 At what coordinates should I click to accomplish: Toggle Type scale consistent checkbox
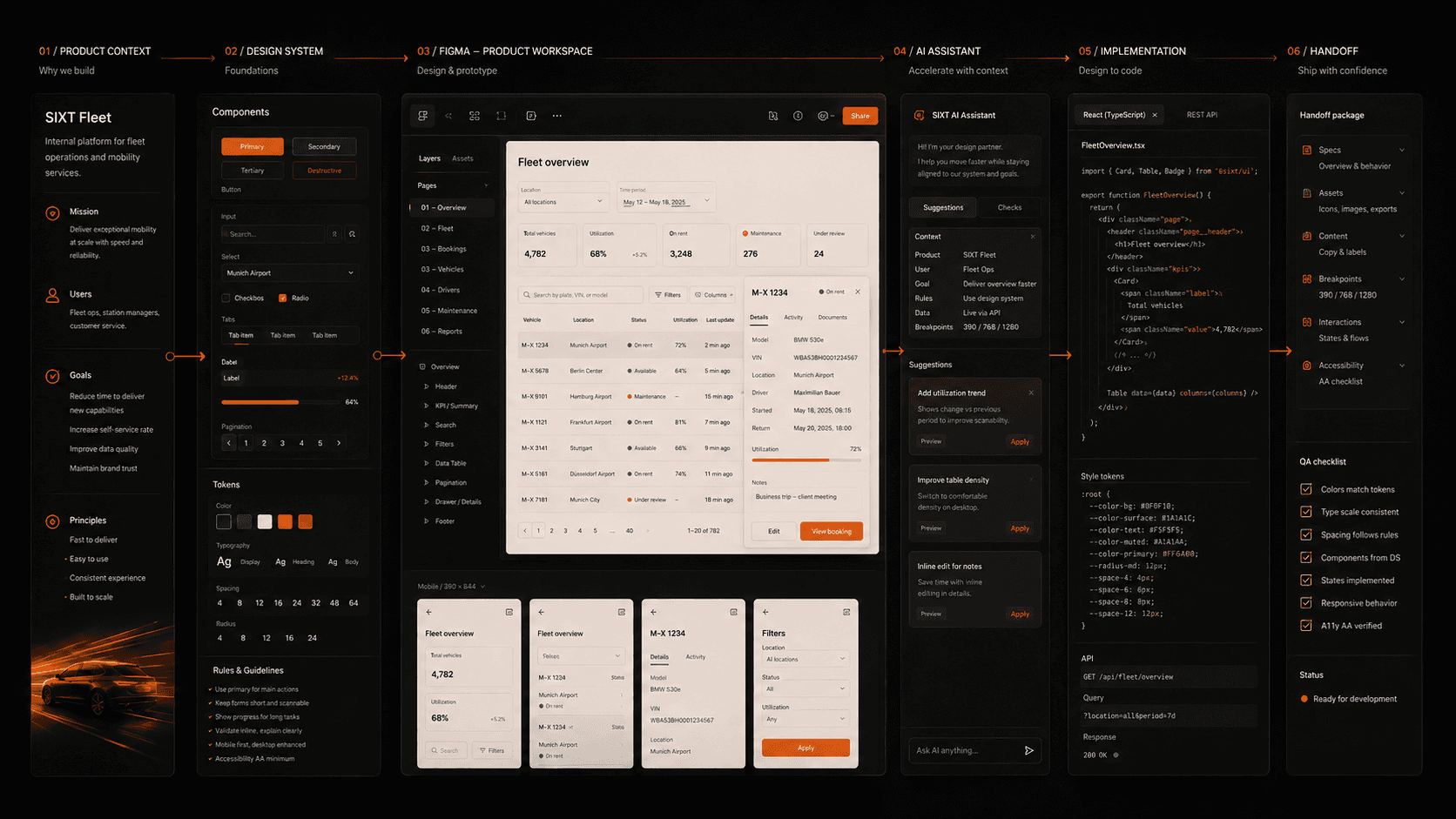tap(1306, 512)
